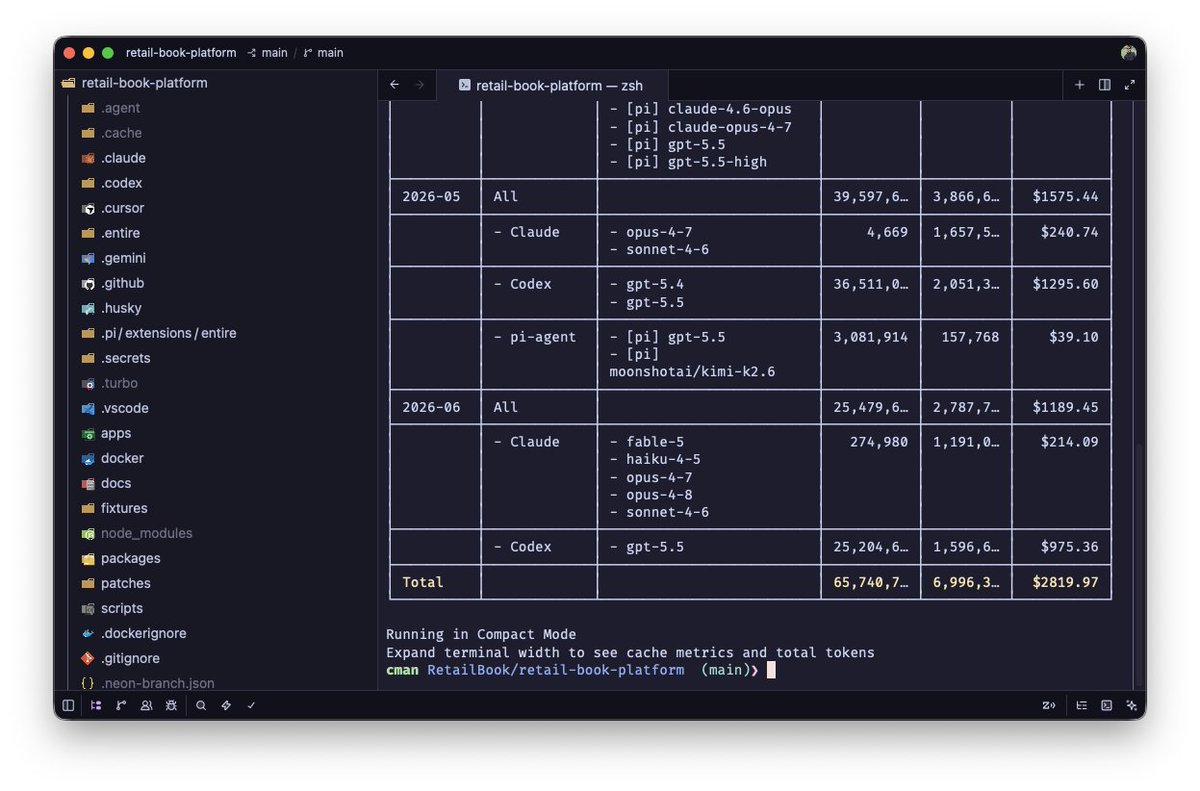Click the terminal prompt cursor after (main)❯

point(771,670)
